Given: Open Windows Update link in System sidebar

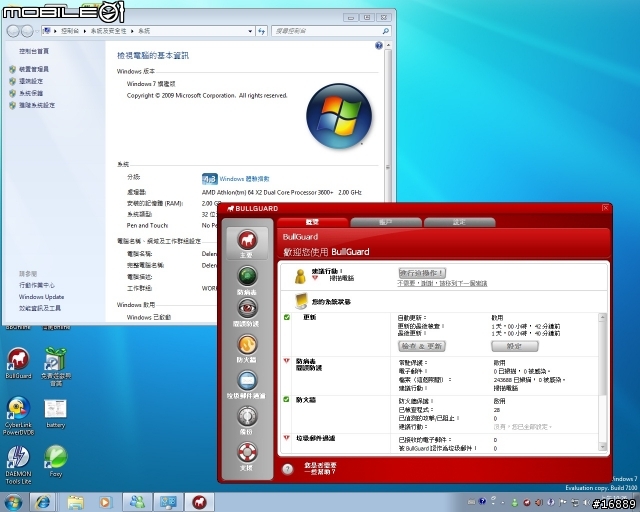Looking at the screenshot, I should pyautogui.click(x=41, y=297).
